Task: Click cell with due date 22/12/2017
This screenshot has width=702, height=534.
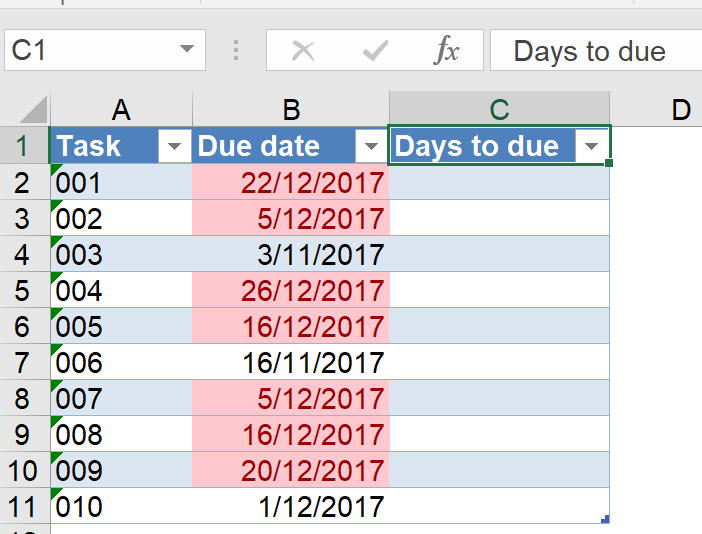Action: [x=291, y=182]
